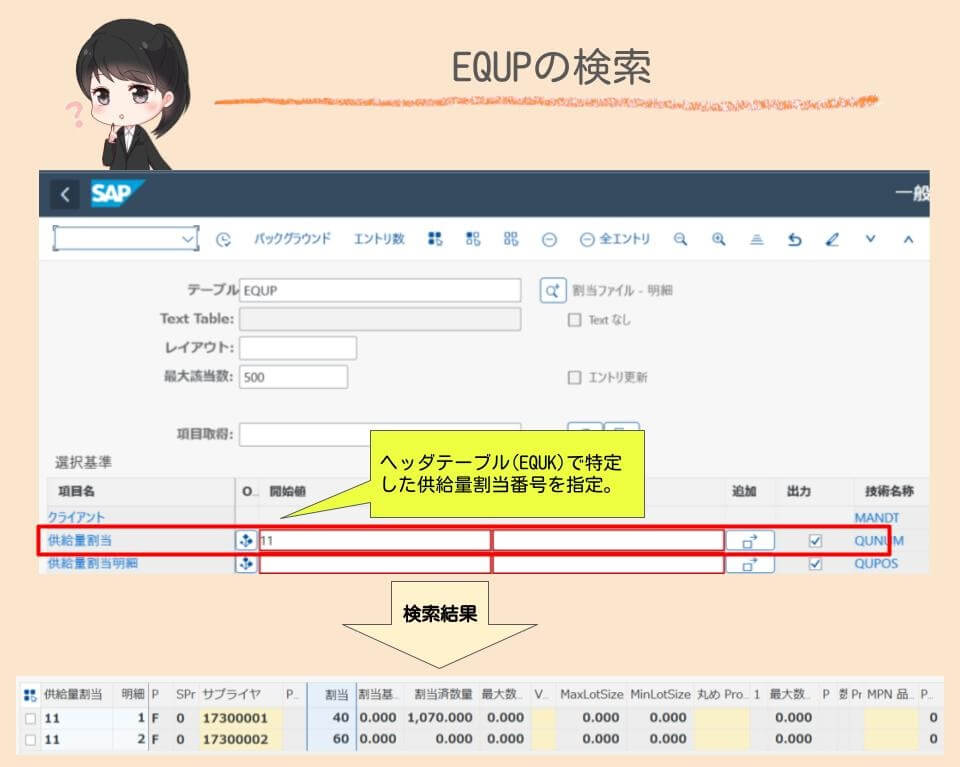Click the undo arrow icon in the toolbar
Viewport: 960px width, 767px height.
tap(794, 239)
